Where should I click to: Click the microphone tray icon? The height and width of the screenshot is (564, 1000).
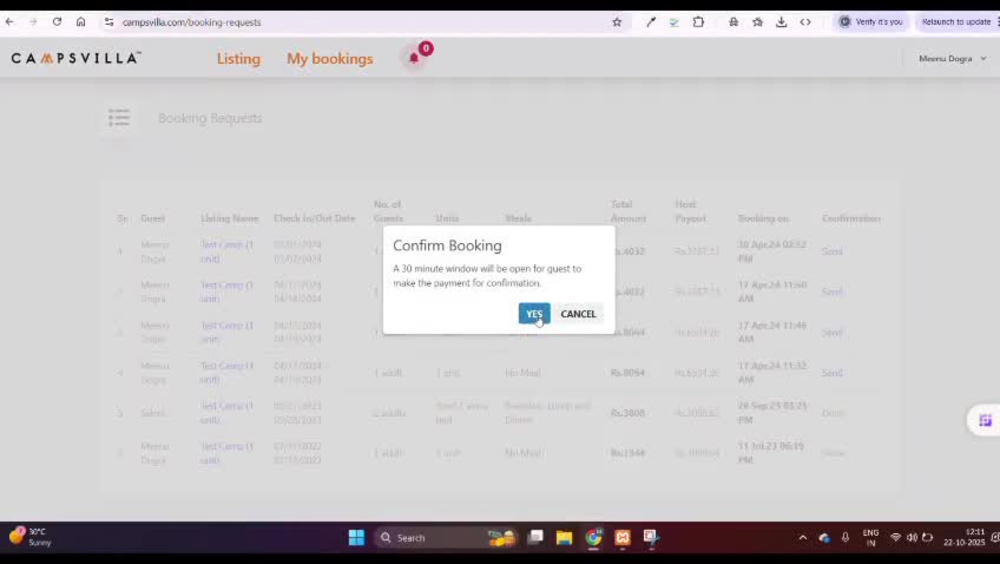pyautogui.click(x=845, y=538)
